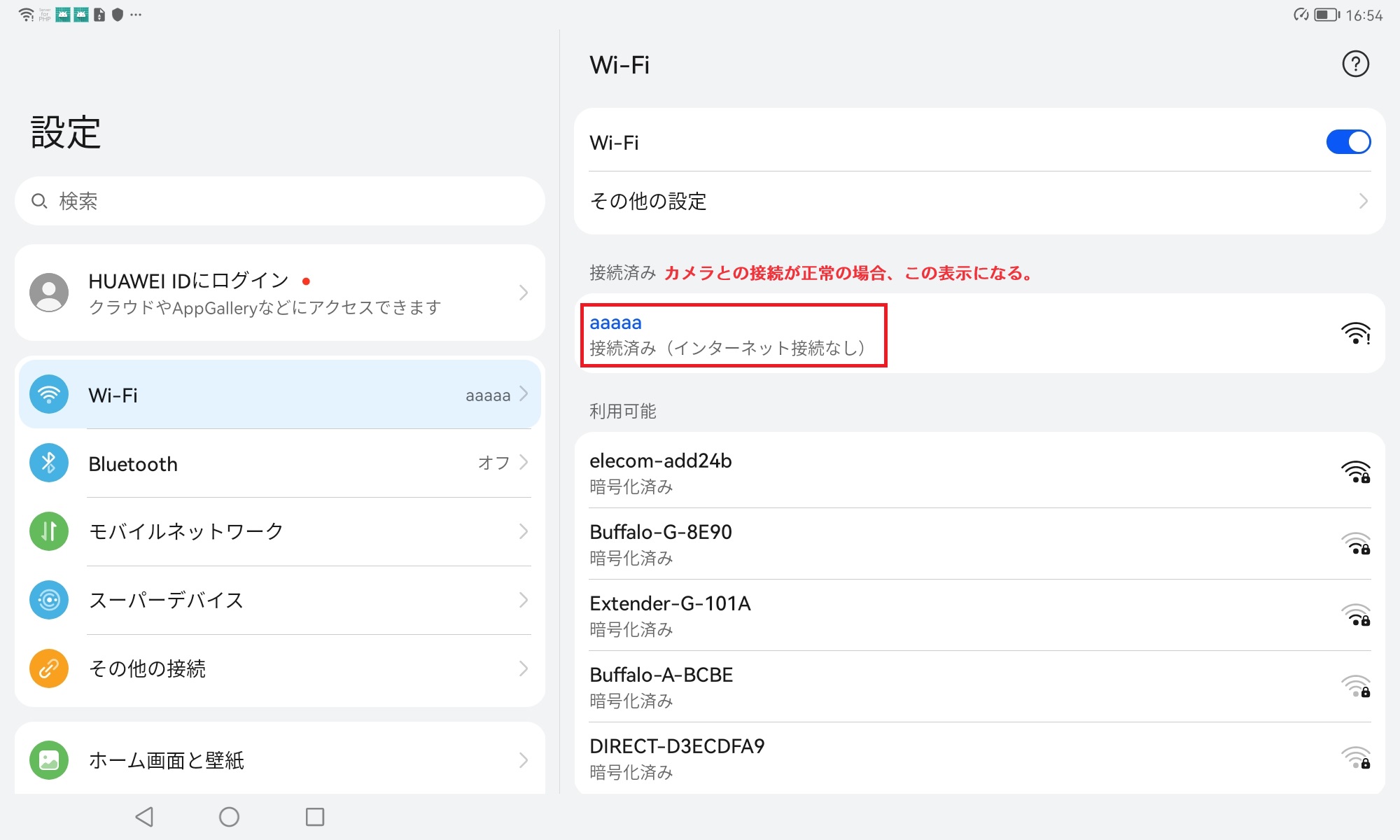Turn off the Wi-Fi toggle switch
Image resolution: width=1400 pixels, height=840 pixels.
(x=1348, y=142)
